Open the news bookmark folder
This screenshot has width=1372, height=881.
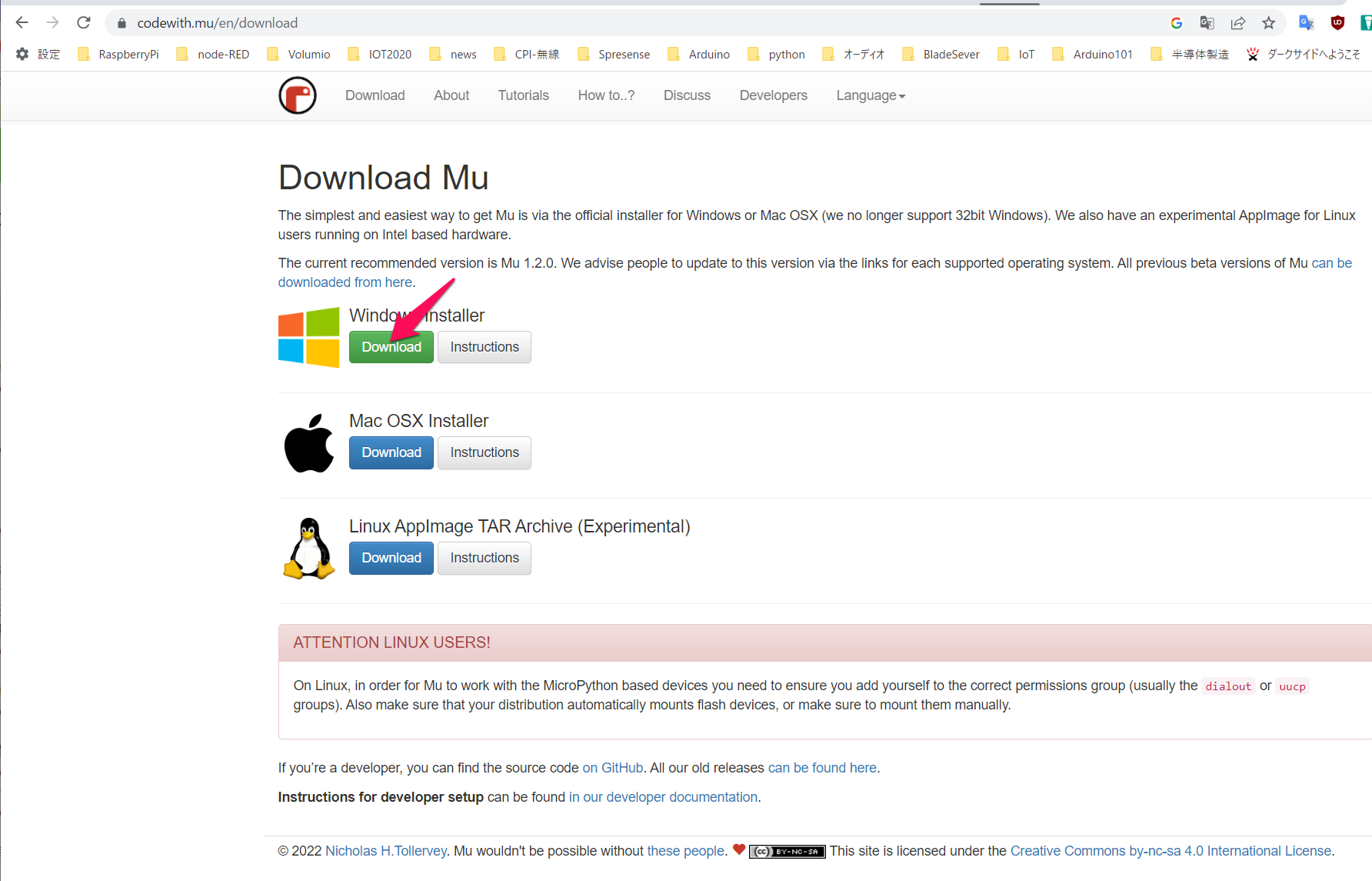[x=453, y=54]
